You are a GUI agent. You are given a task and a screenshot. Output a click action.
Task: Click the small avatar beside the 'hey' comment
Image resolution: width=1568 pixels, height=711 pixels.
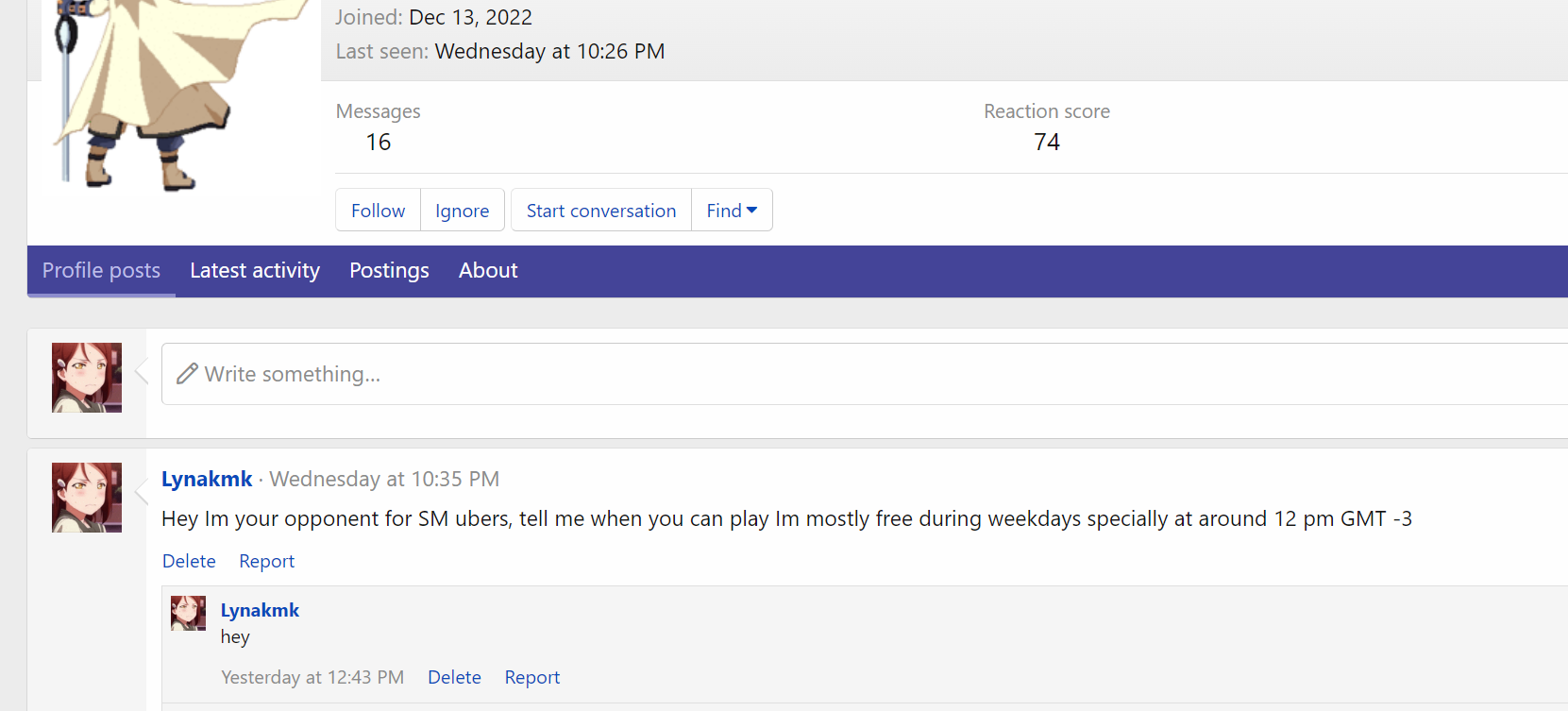188,613
